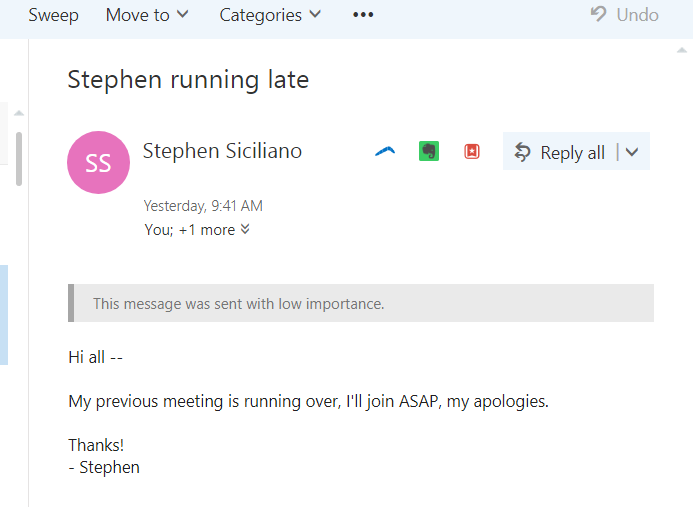Expand recipients via 'You; +1 more'
This screenshot has height=507, width=693.
[x=197, y=230]
